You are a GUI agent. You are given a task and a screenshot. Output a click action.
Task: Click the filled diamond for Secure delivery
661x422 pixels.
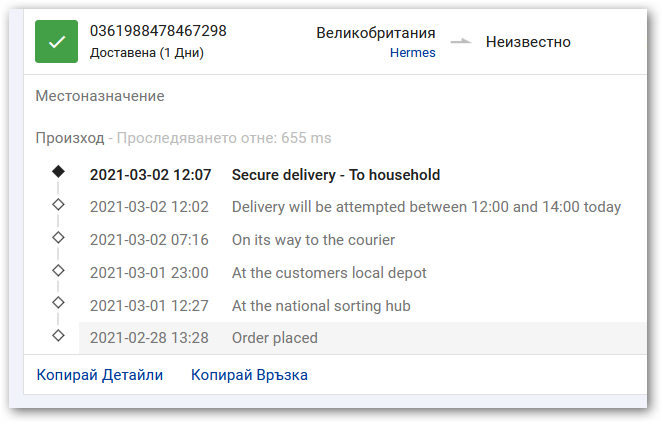pyautogui.click(x=58, y=172)
